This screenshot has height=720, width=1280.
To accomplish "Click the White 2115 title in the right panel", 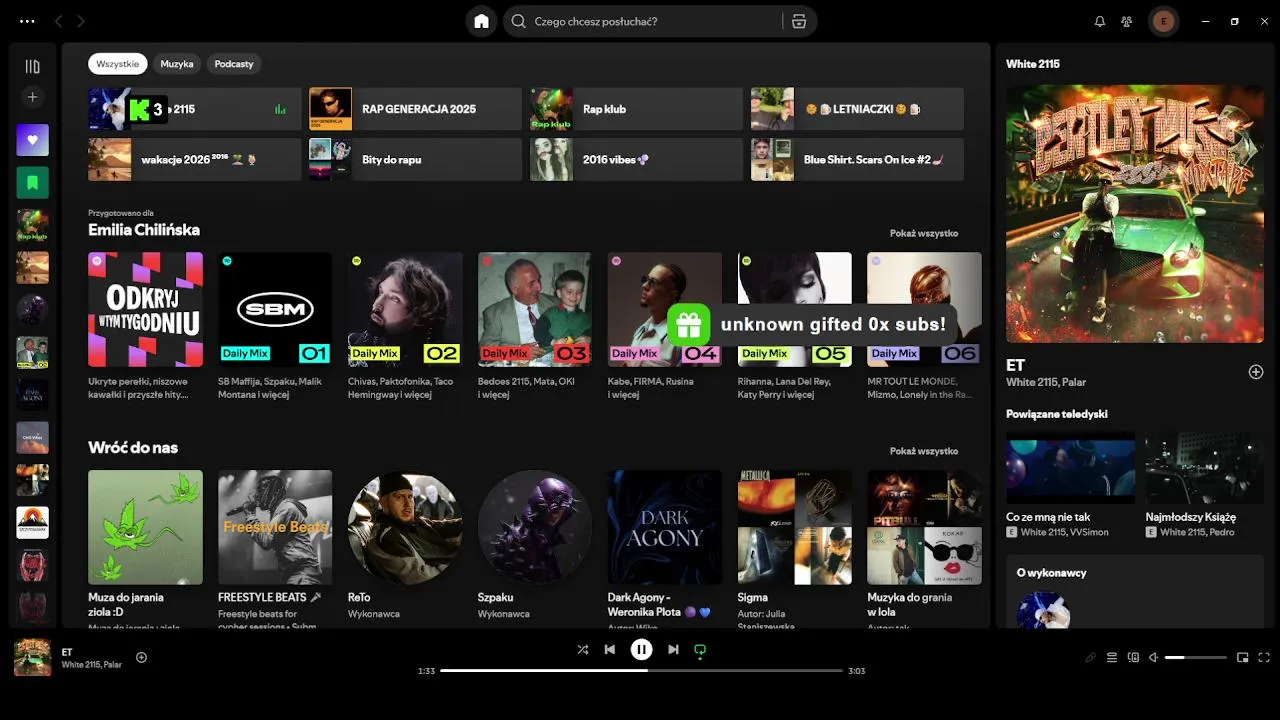I will (1033, 64).
